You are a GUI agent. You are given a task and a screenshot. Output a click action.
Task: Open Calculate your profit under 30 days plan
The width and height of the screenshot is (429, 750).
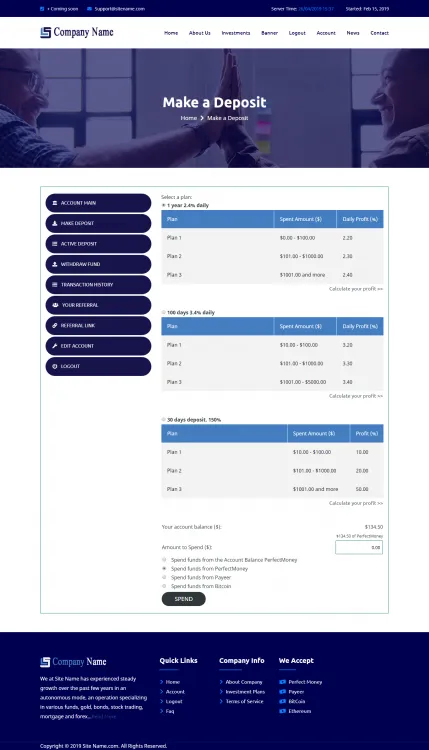pos(356,503)
